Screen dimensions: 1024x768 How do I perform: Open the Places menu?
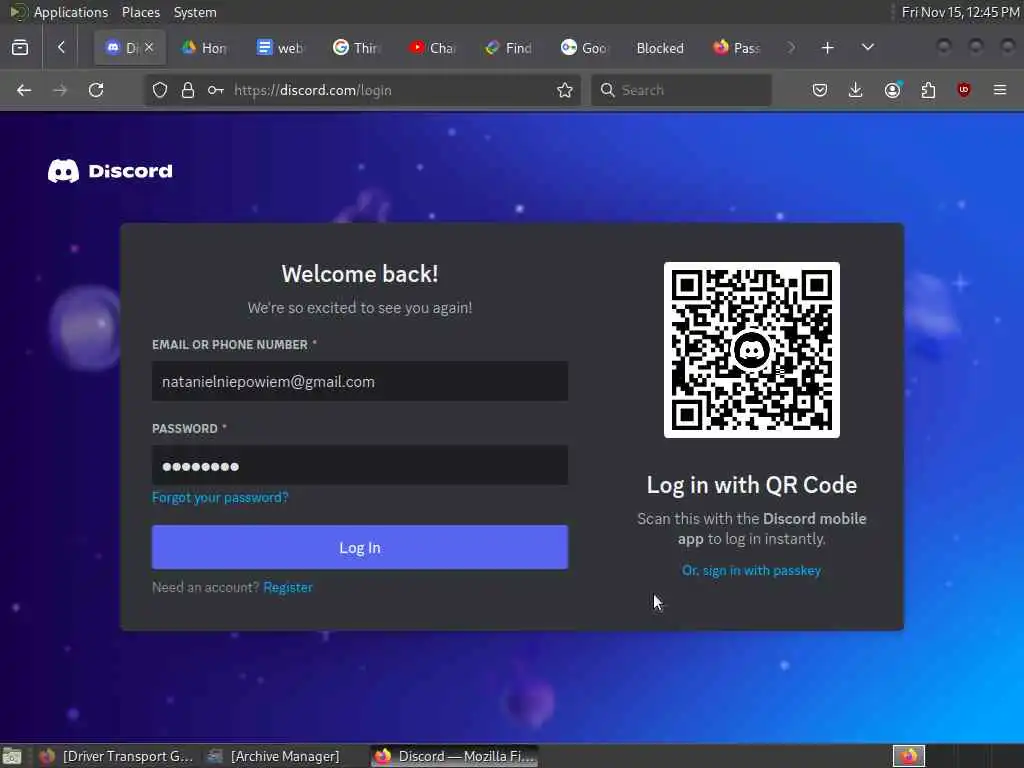coord(140,12)
